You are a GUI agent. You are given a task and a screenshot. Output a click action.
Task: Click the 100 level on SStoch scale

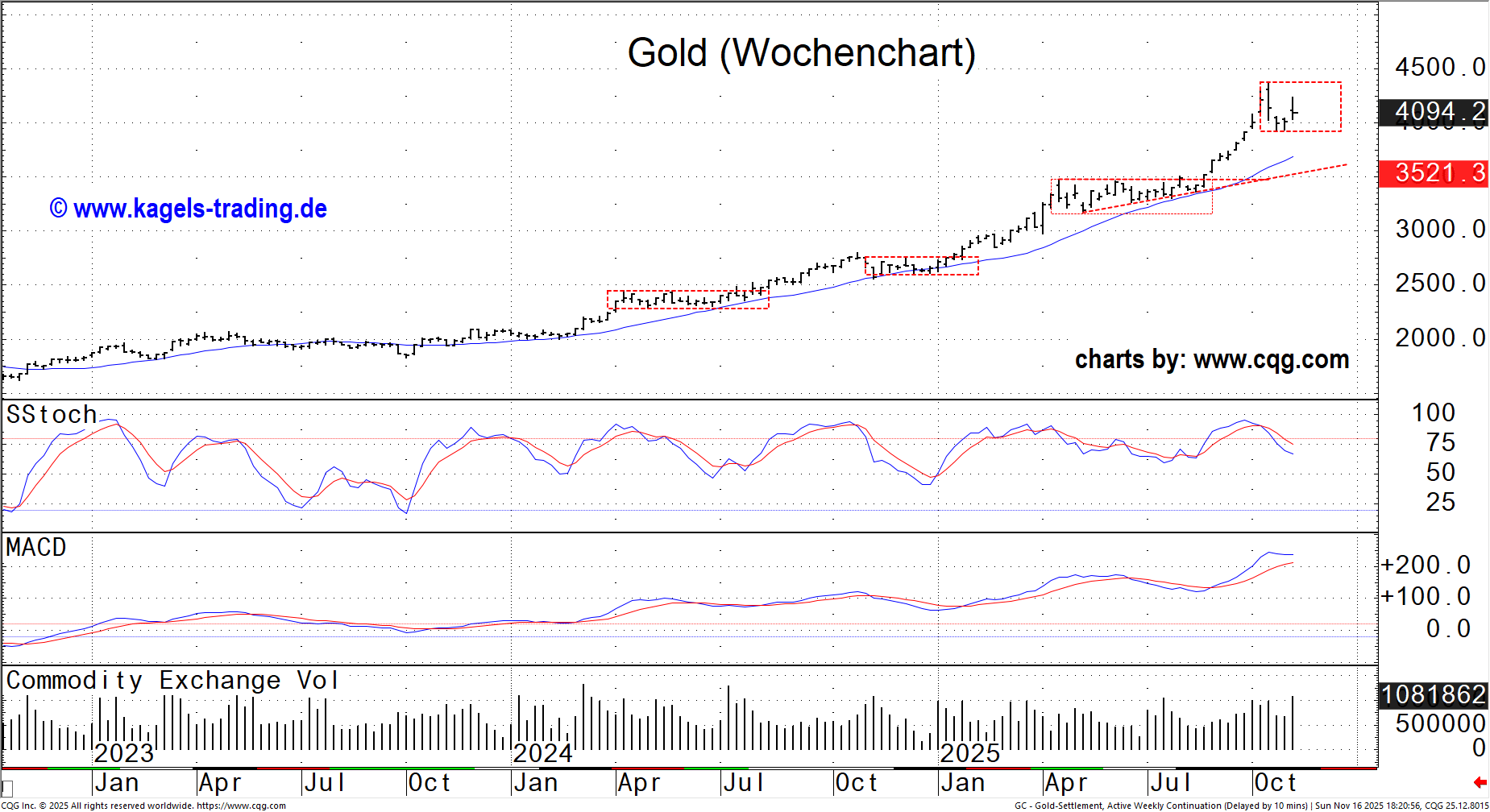click(x=1433, y=412)
